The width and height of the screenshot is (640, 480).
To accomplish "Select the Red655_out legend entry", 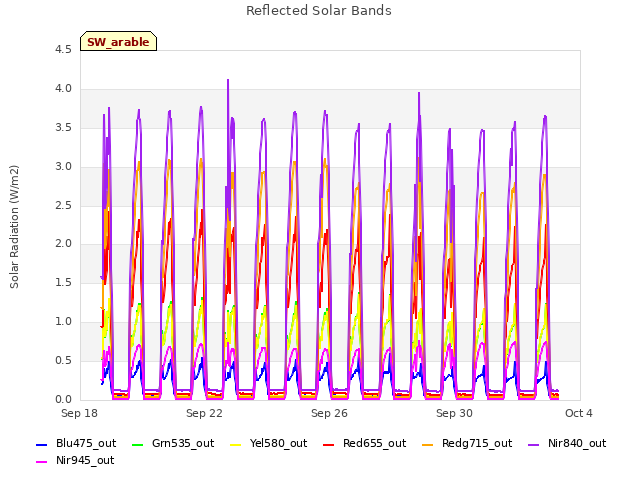I will click(x=364, y=443).
